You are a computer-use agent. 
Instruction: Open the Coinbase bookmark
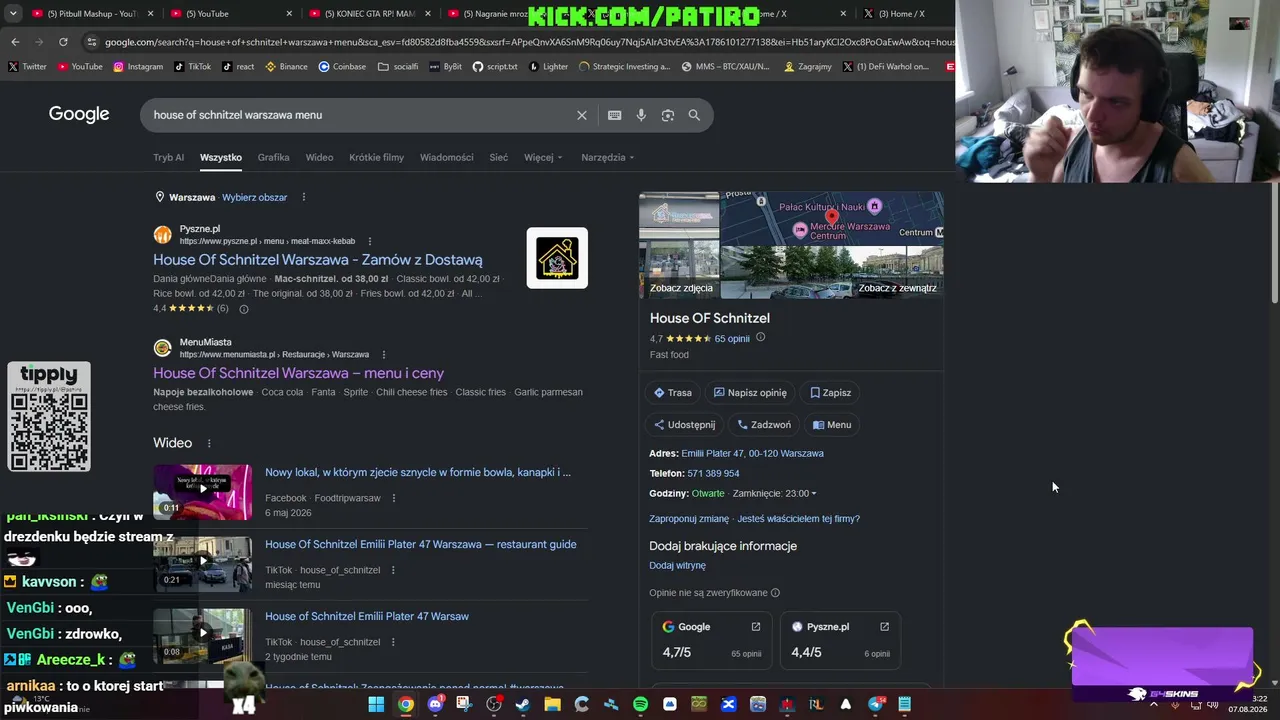click(x=342, y=67)
